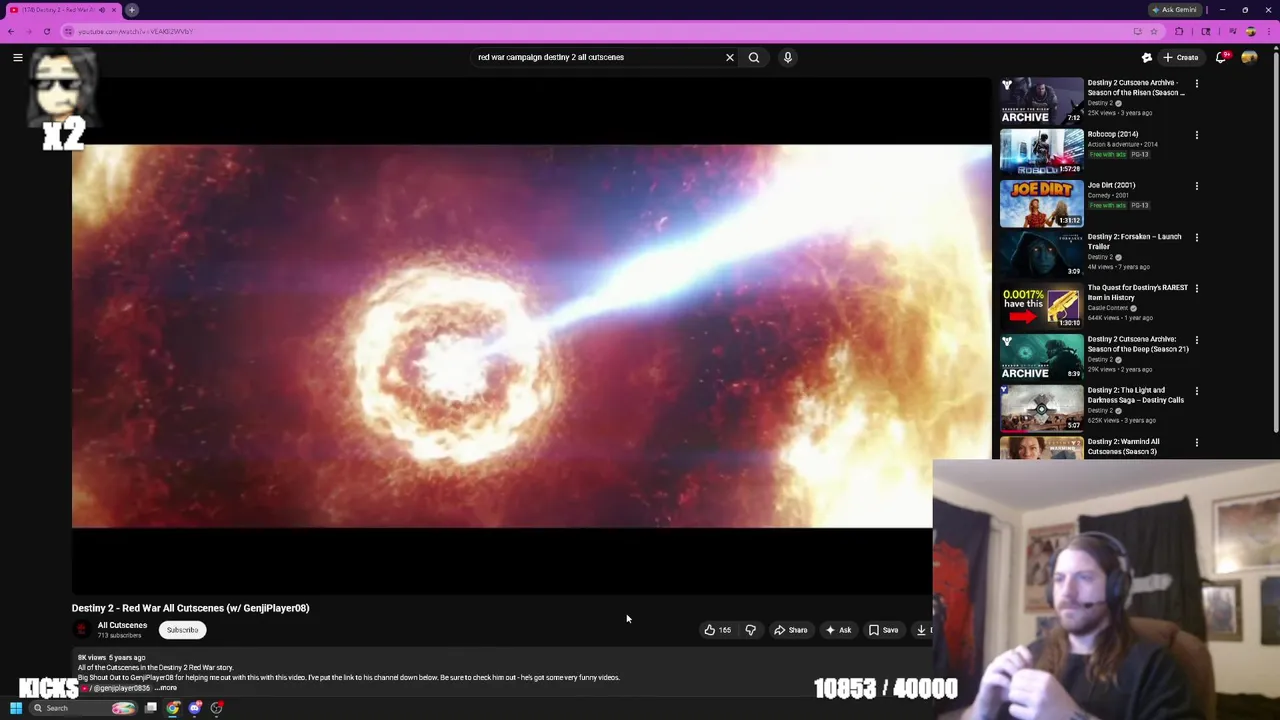Open the Windows Start menu
This screenshot has width=1280, height=720.
pos(16,708)
